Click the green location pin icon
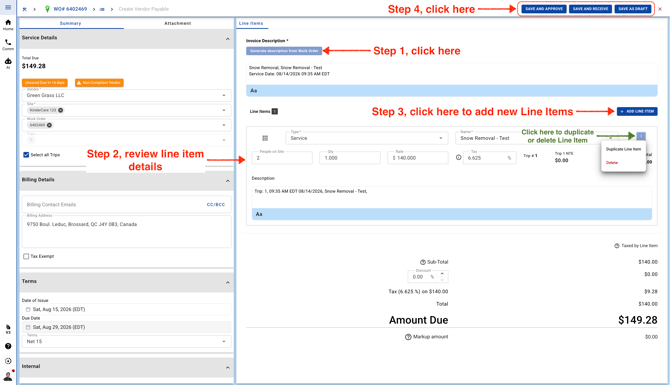Screen dimensions: 670x385 pos(47,9)
